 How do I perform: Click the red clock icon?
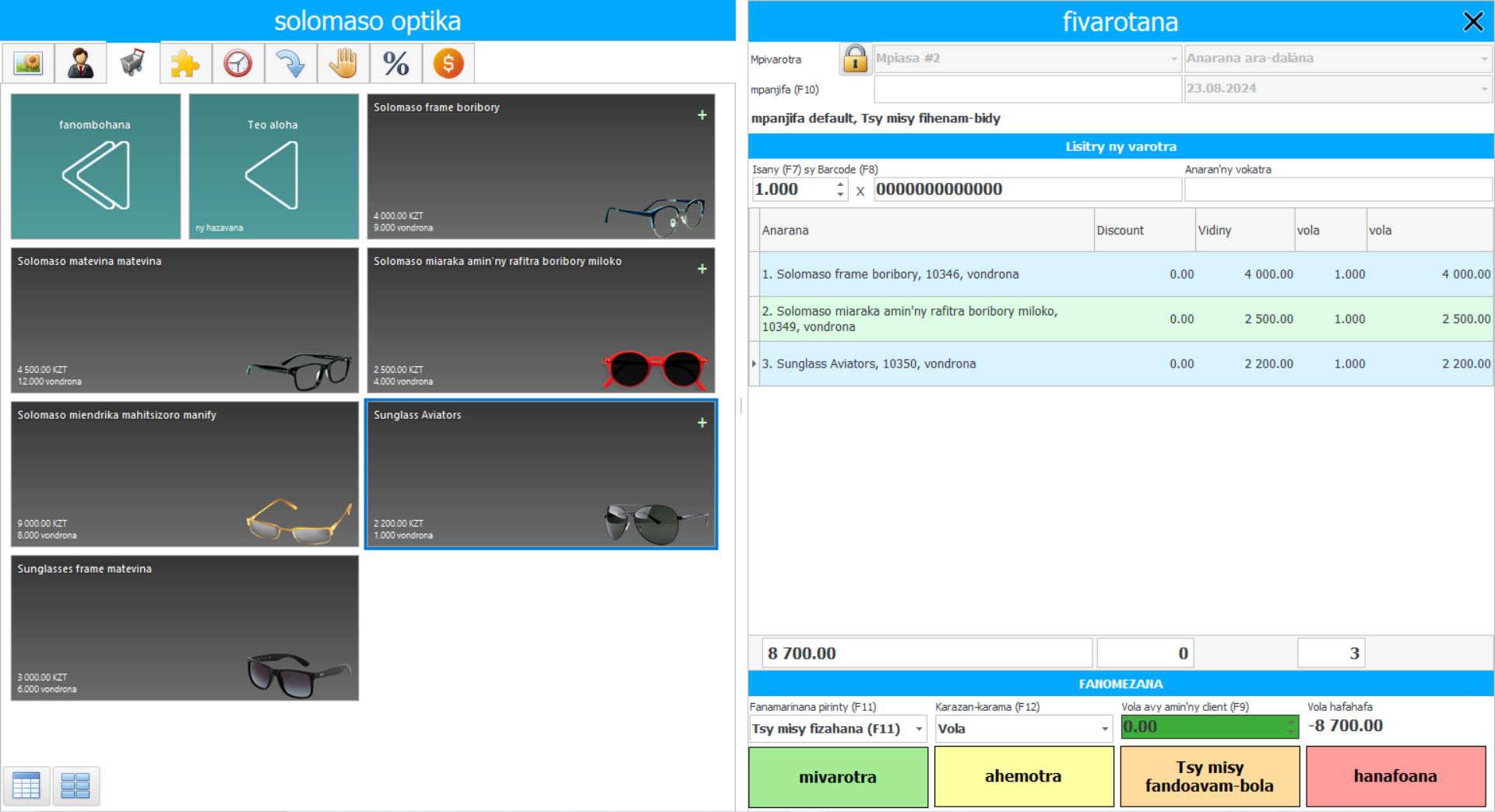tap(238, 63)
